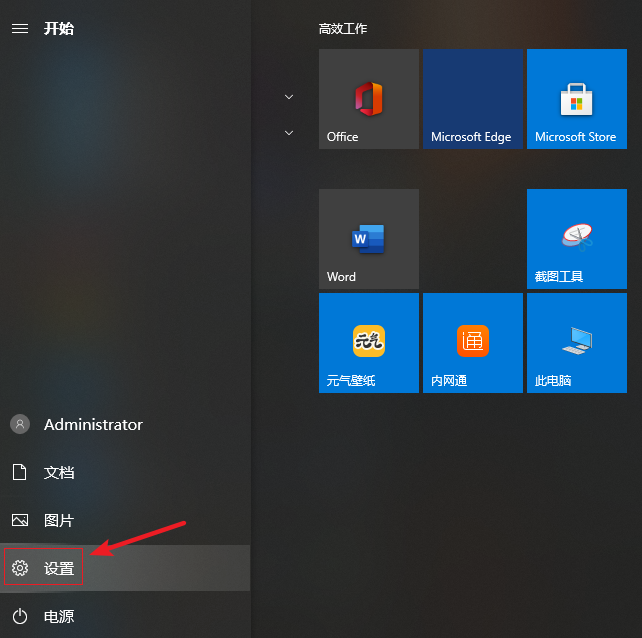The height and width of the screenshot is (638, 642).
Task: Open the 图片 pictures entry
Action: pyautogui.click(x=59, y=520)
